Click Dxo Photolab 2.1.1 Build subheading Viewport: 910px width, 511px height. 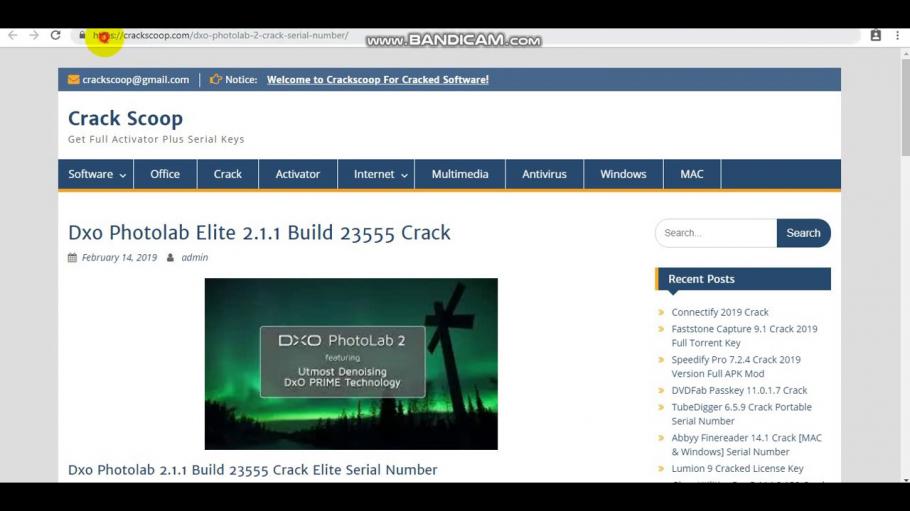pos(252,470)
